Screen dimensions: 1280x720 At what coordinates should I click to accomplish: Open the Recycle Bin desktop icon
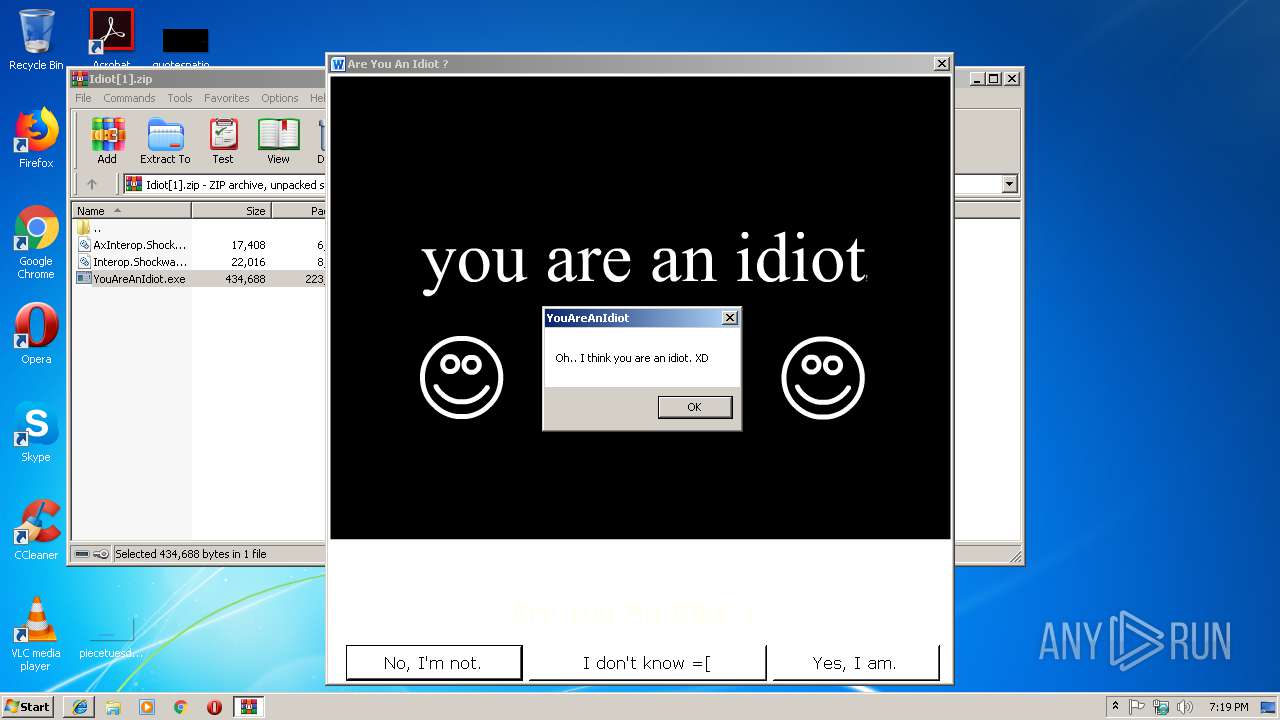point(36,40)
